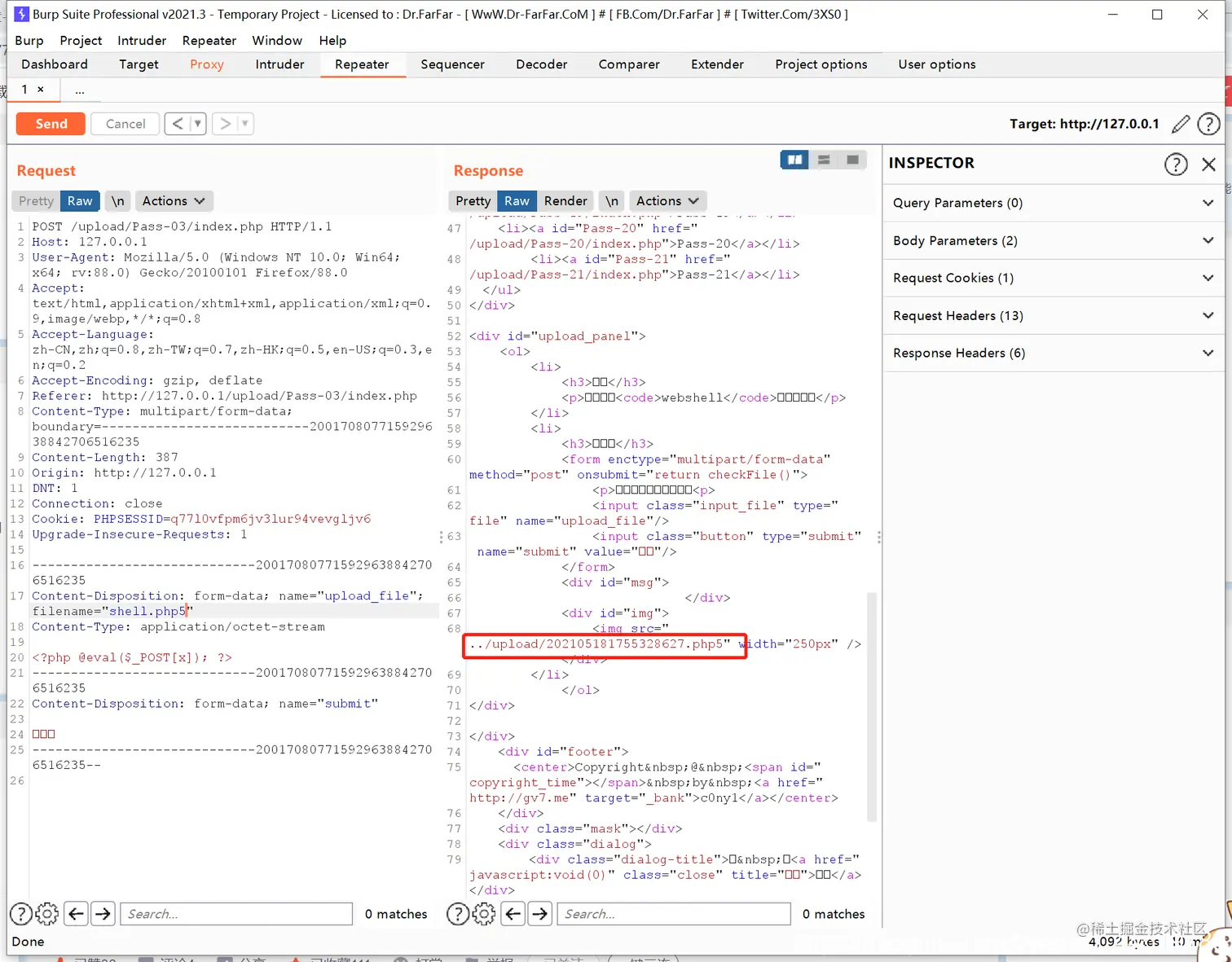Image resolution: width=1232 pixels, height=962 pixels.
Task: Jump to previous Request search match
Action: point(76,914)
